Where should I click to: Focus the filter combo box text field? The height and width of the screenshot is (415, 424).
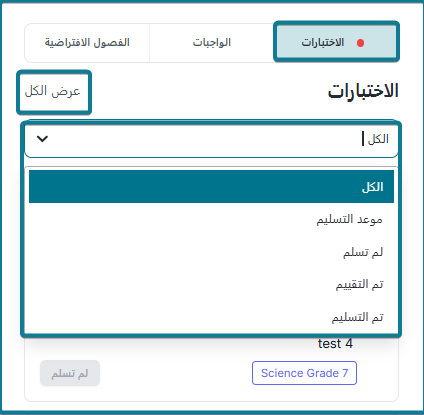click(x=211, y=139)
